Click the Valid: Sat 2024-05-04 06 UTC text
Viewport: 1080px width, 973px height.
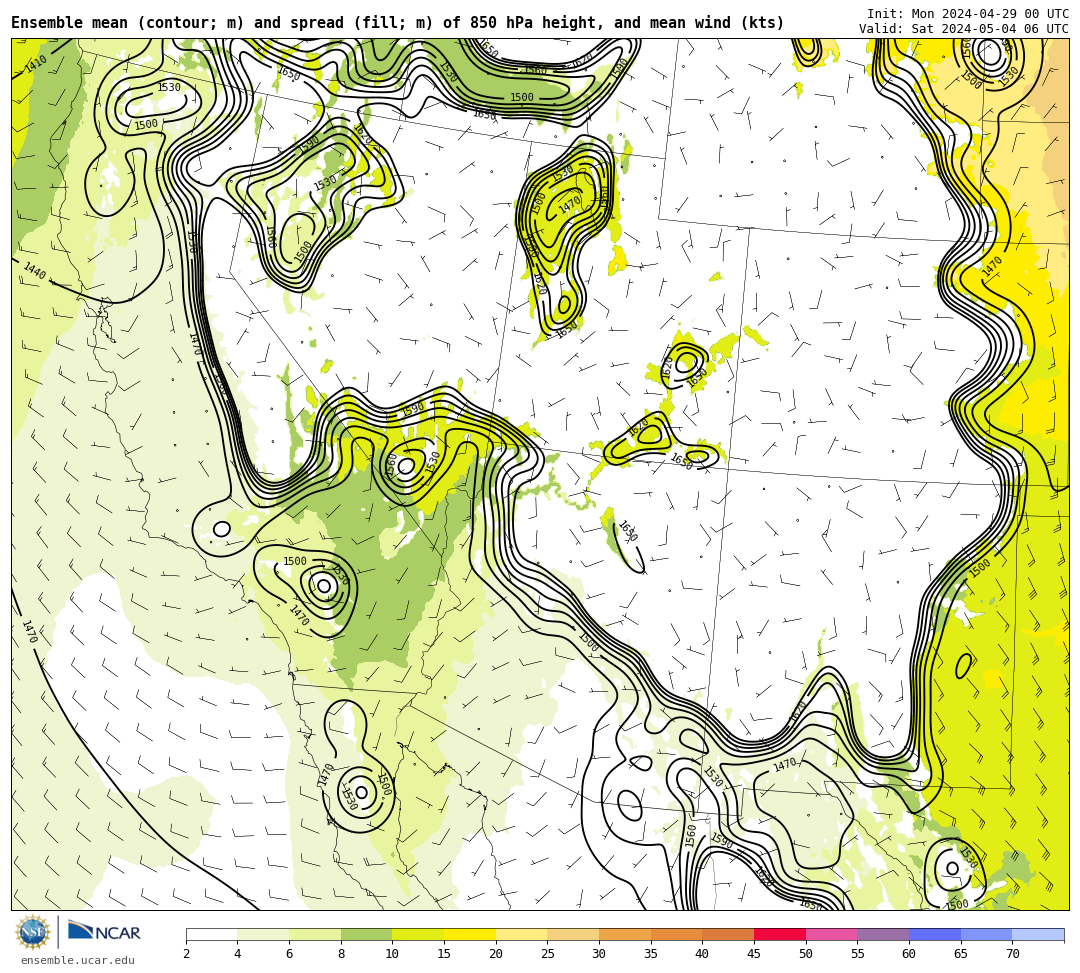pos(964,28)
